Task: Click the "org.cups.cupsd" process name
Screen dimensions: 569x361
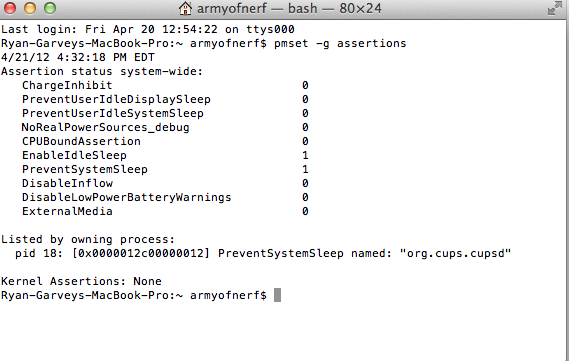Action: click(x=455, y=253)
